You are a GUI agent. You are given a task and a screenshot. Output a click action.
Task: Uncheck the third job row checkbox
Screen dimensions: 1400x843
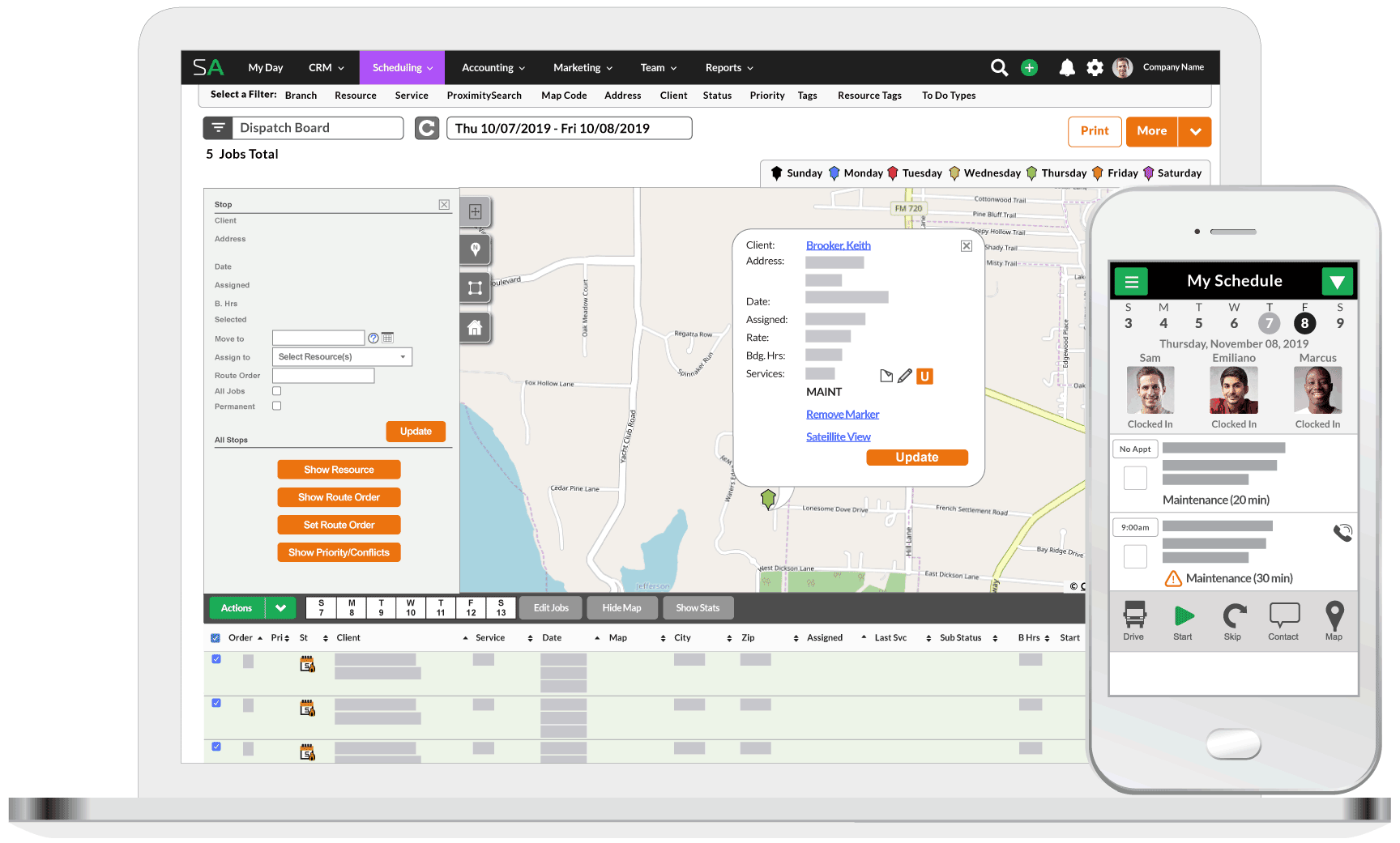tap(216, 747)
